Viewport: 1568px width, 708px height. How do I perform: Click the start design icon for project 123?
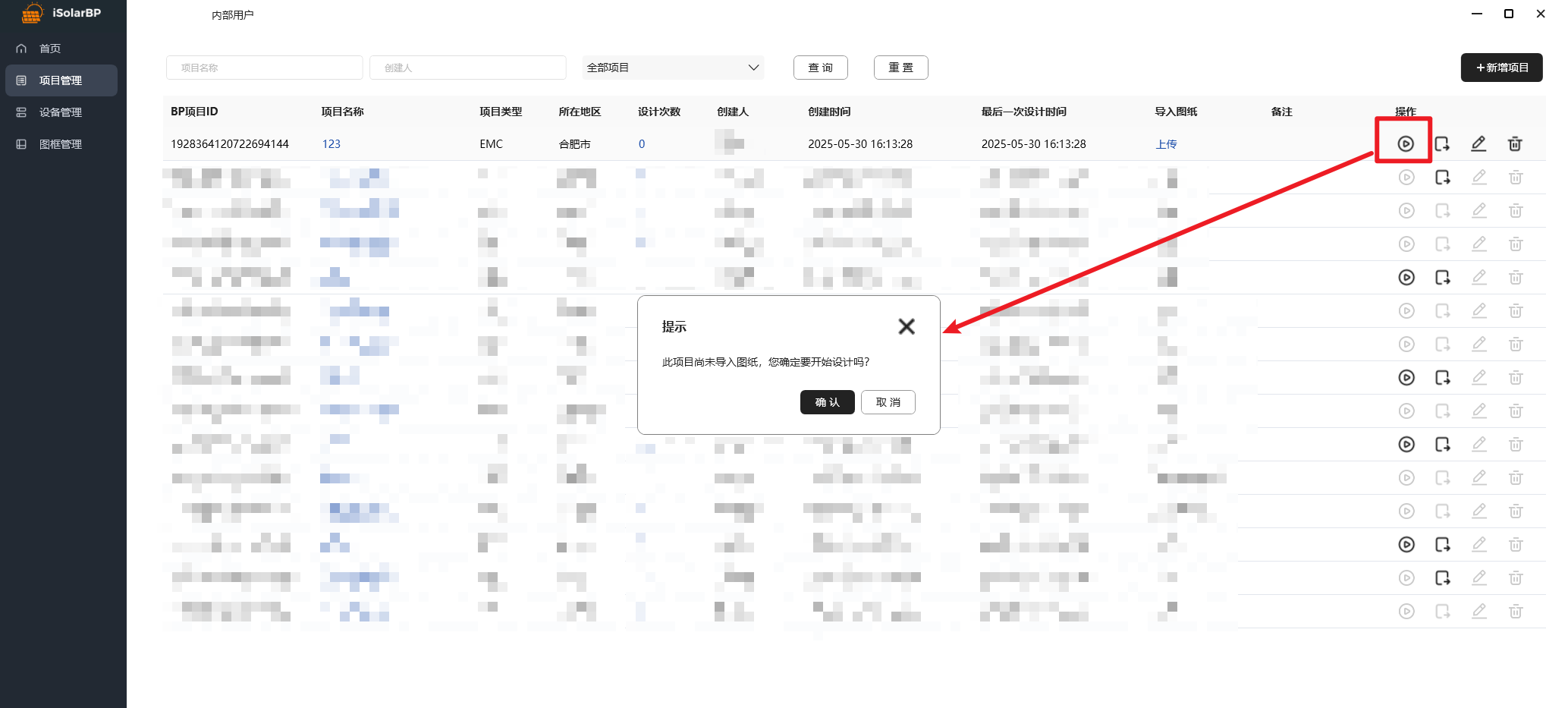[1405, 143]
